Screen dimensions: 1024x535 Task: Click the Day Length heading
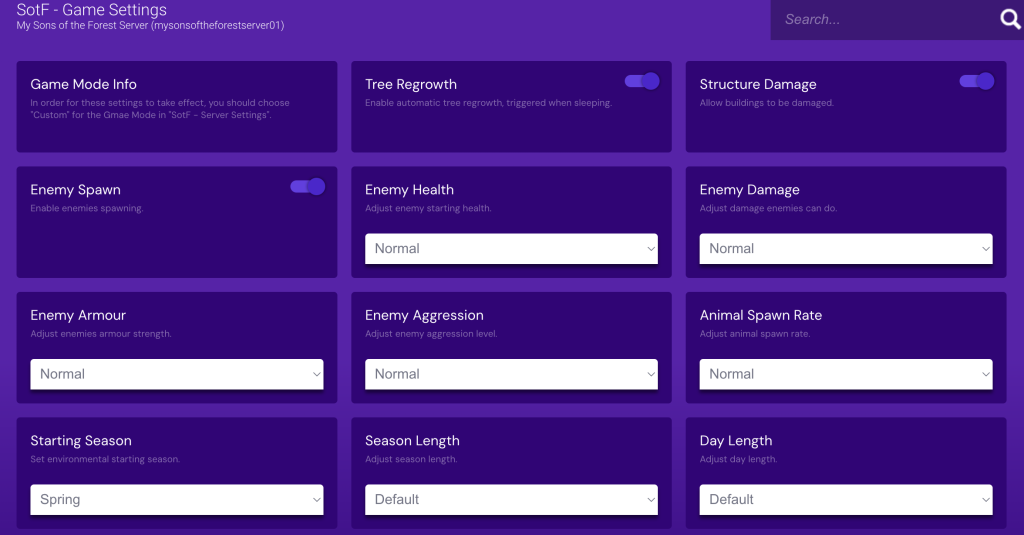click(736, 441)
